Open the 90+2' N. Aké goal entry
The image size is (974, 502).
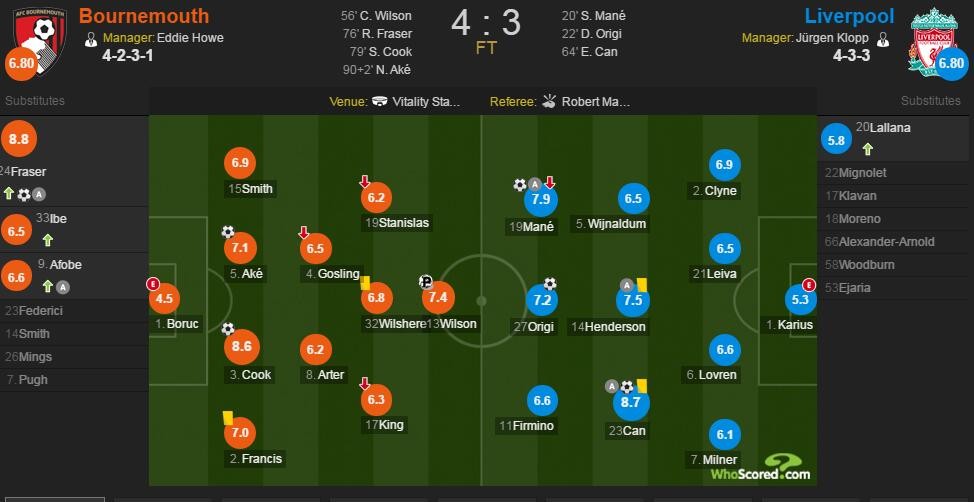(x=378, y=70)
